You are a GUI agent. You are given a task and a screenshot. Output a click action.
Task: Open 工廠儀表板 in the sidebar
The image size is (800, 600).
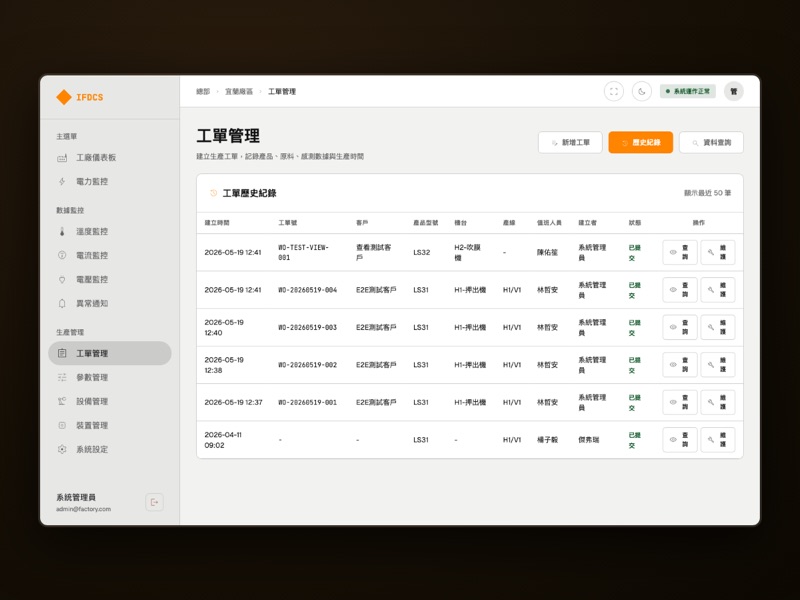(109, 158)
